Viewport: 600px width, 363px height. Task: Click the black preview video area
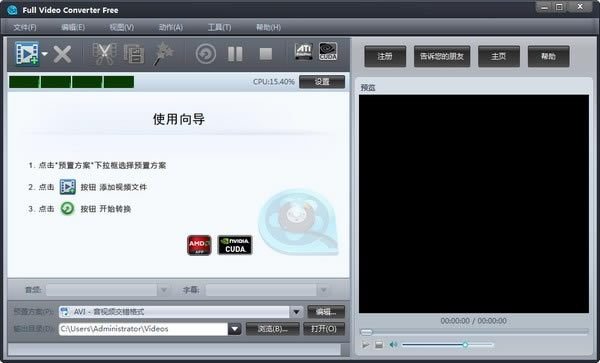tap(474, 204)
